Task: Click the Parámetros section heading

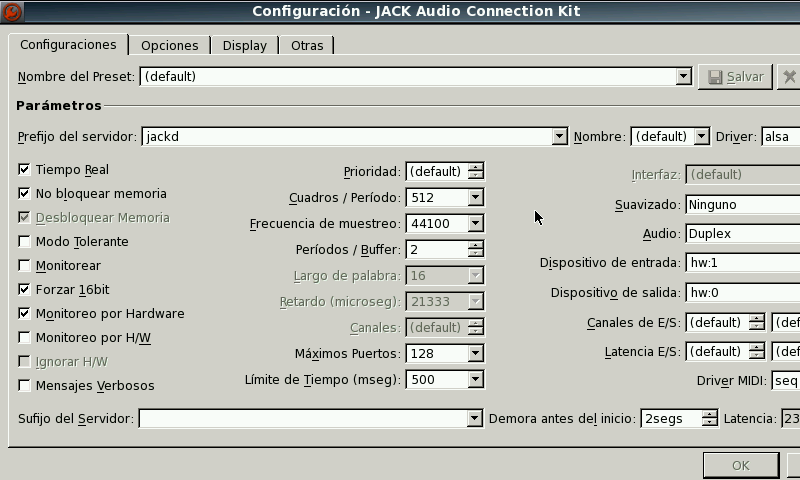Action: pyautogui.click(x=59, y=106)
